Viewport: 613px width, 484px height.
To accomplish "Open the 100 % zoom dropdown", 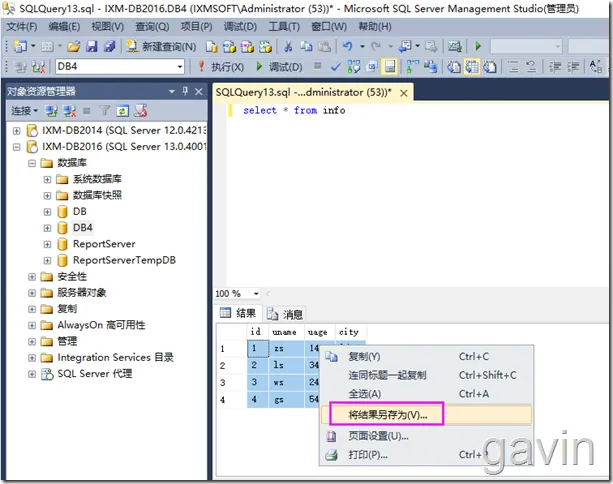I will (256, 294).
